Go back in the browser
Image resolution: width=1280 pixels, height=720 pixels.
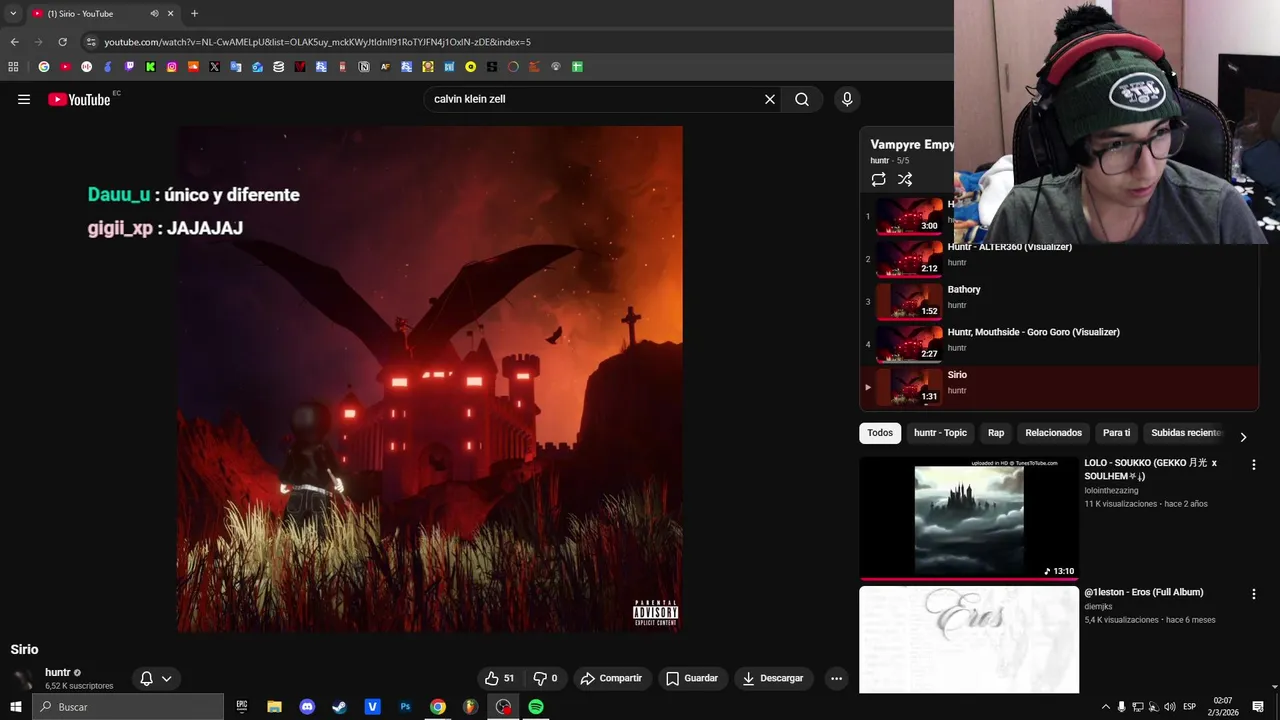pyautogui.click(x=14, y=42)
